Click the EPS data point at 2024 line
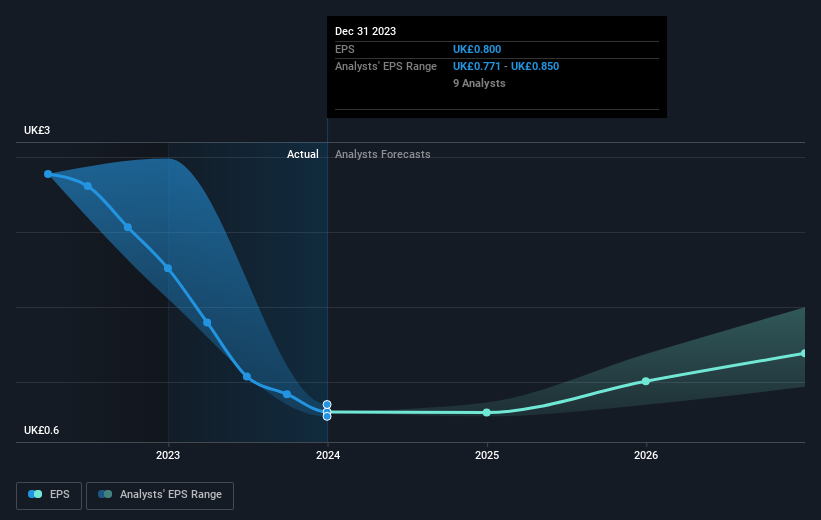The image size is (821, 520). (327, 412)
